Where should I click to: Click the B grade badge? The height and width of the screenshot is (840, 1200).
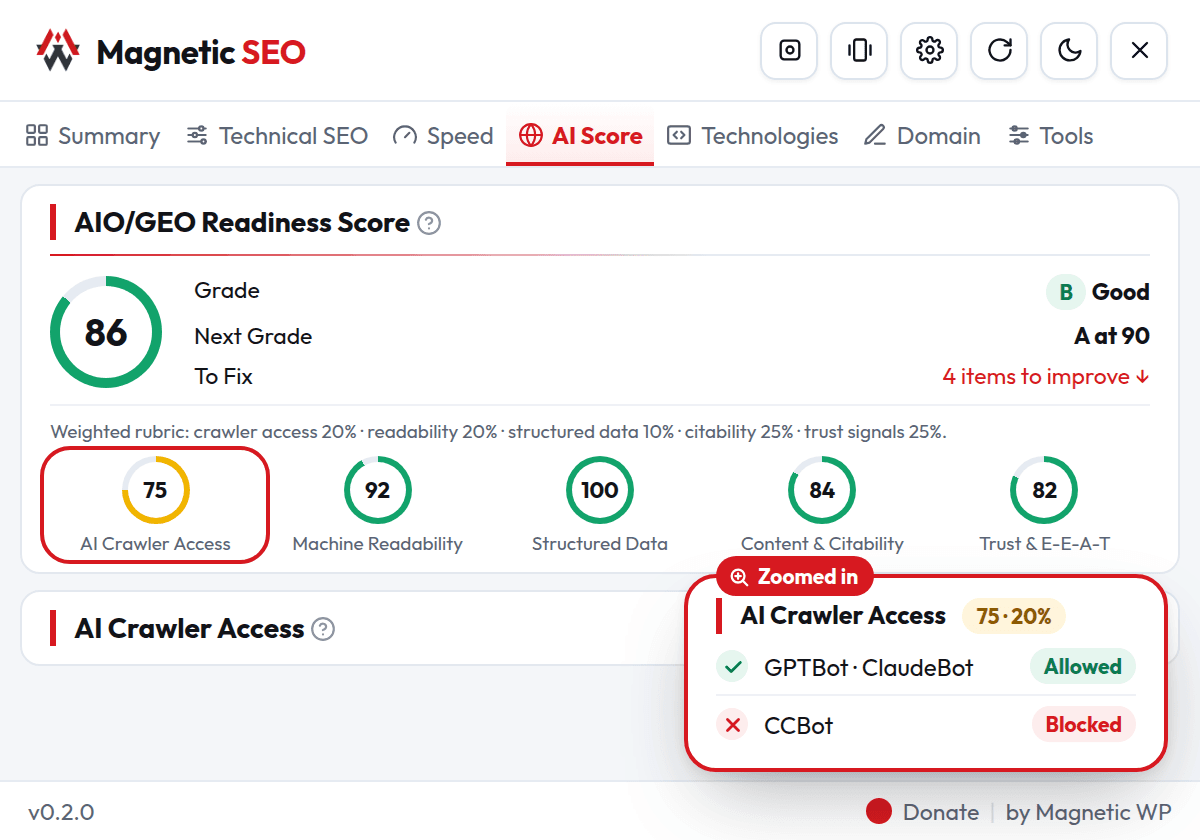pyautogui.click(x=1066, y=292)
